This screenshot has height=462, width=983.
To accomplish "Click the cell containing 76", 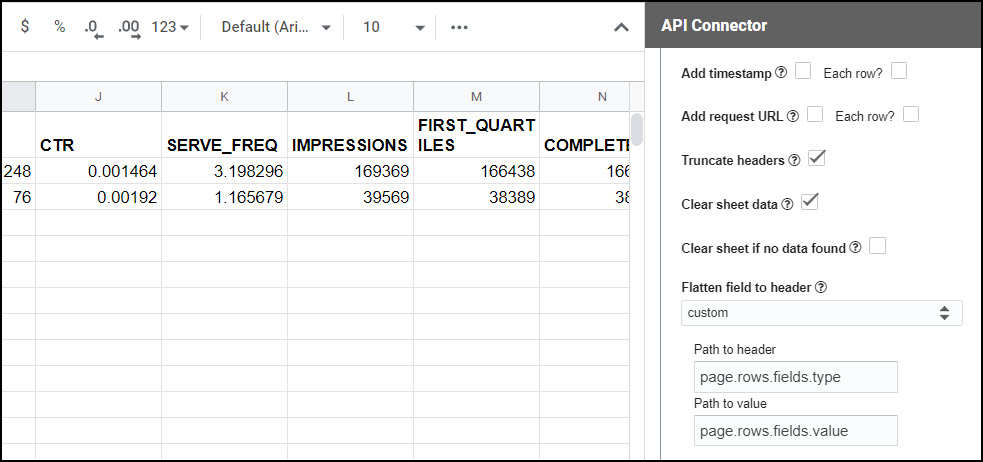I will pyautogui.click(x=18, y=197).
